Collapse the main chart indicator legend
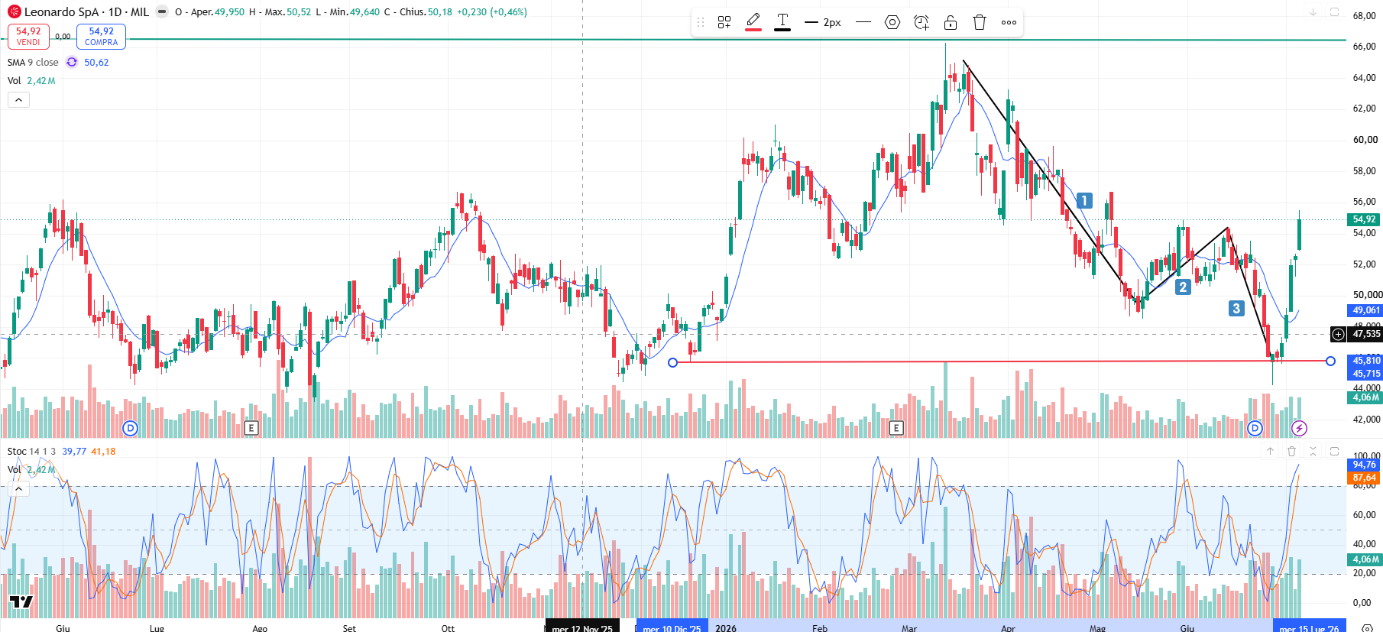The image size is (1383, 632). (x=18, y=99)
